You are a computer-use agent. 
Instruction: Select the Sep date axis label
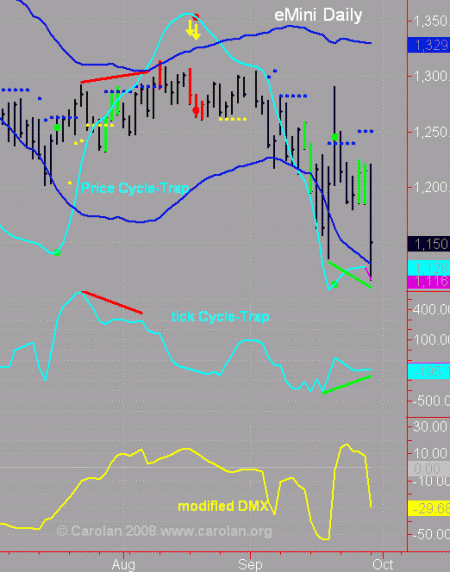250,565
